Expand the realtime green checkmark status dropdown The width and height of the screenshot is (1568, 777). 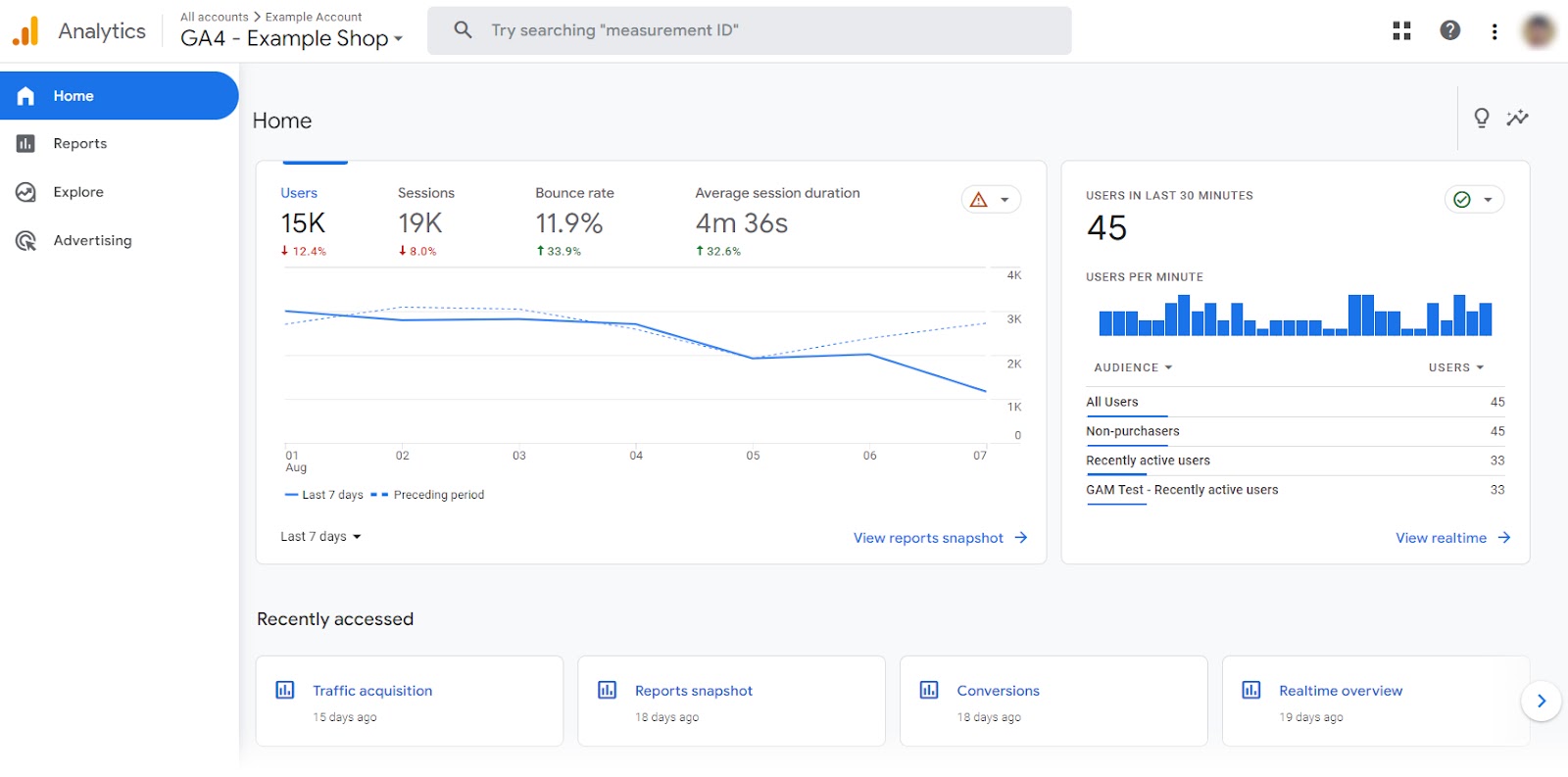tap(1473, 200)
